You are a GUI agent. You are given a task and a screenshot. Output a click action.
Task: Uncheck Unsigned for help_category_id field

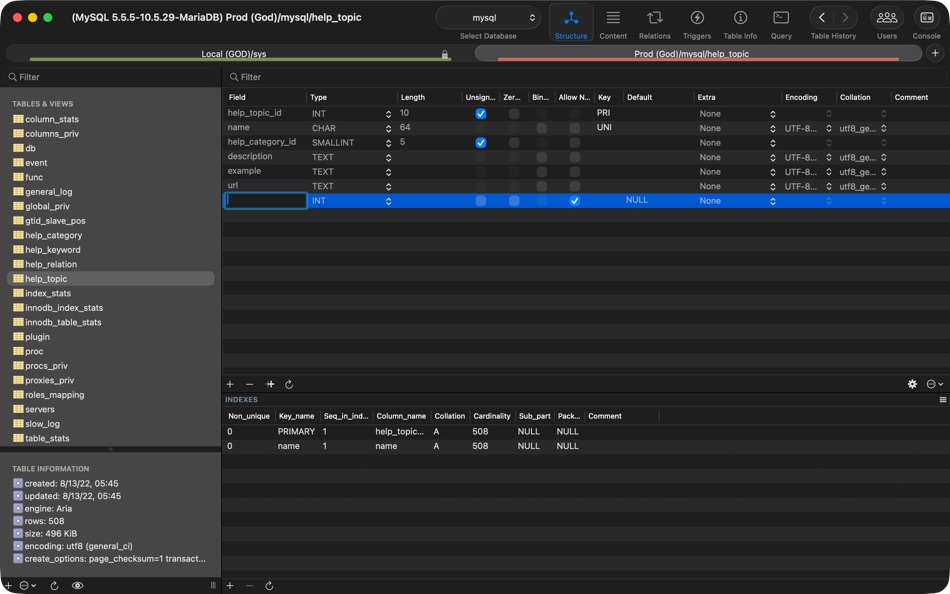point(481,143)
